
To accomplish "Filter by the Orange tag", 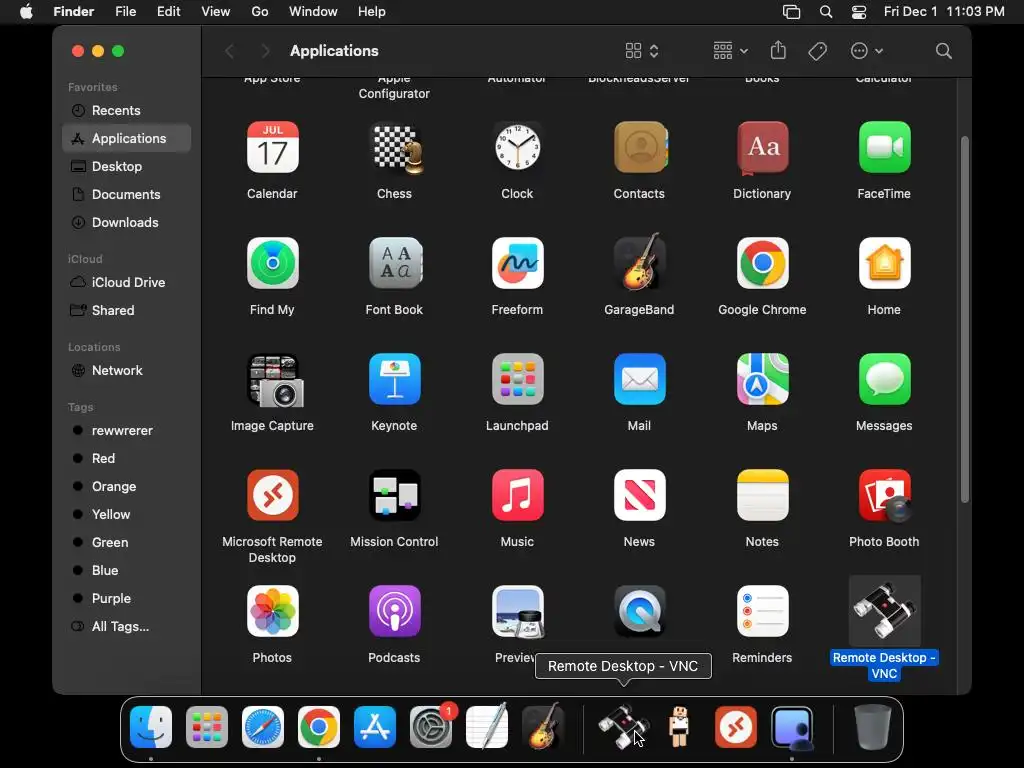I will 127,487.
